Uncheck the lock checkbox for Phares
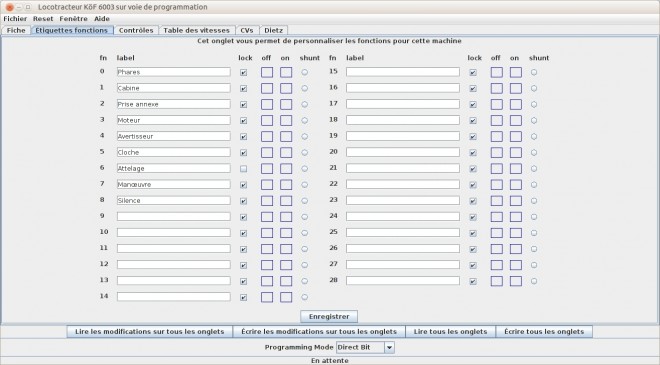660x365 pixels. tap(243, 72)
